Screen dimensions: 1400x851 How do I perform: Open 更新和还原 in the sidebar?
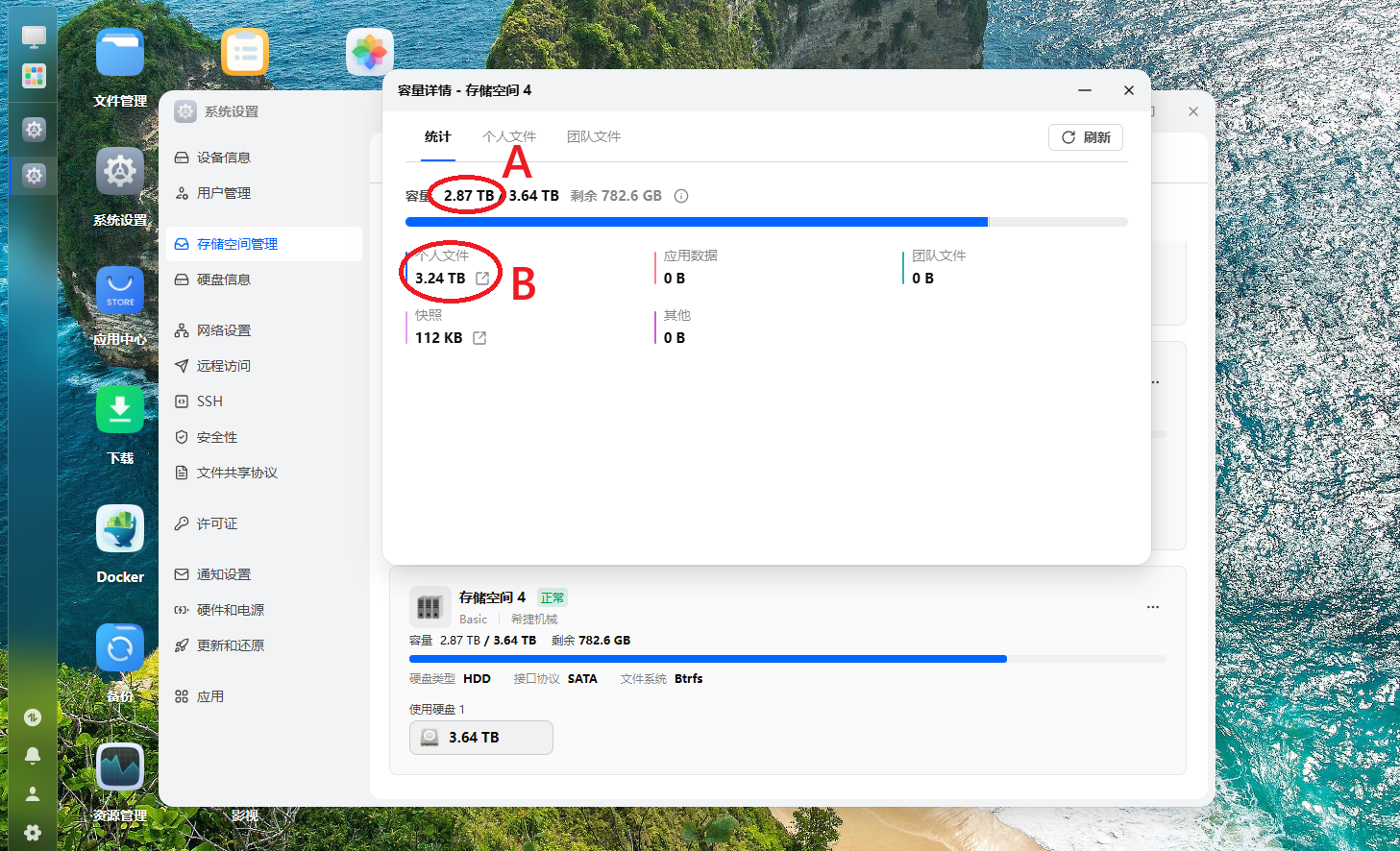click(264, 645)
